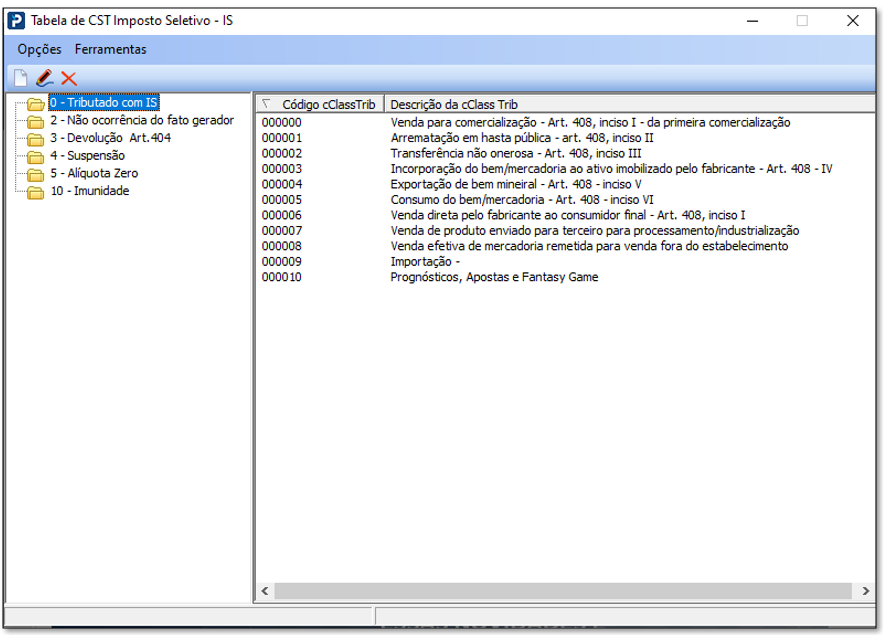Click folder icon beside Alíquota Zero
The image size is (883, 635).
click(36, 175)
